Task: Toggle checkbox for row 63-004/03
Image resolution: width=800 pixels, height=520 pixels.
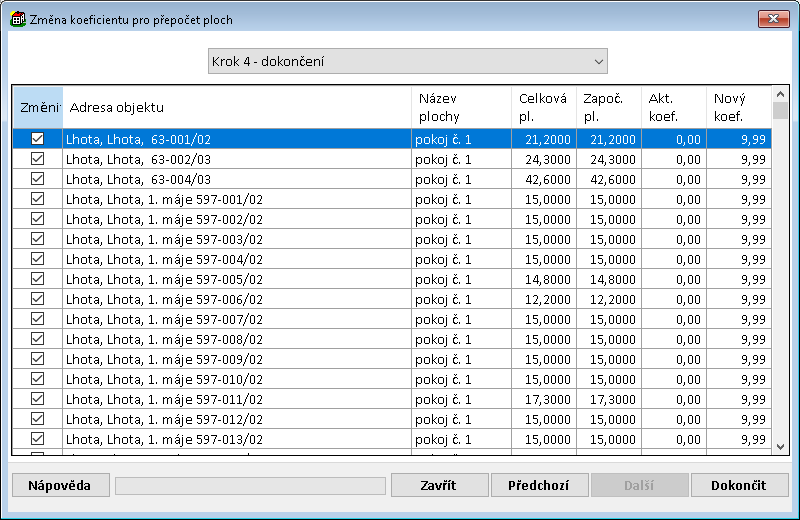Action: [37, 179]
